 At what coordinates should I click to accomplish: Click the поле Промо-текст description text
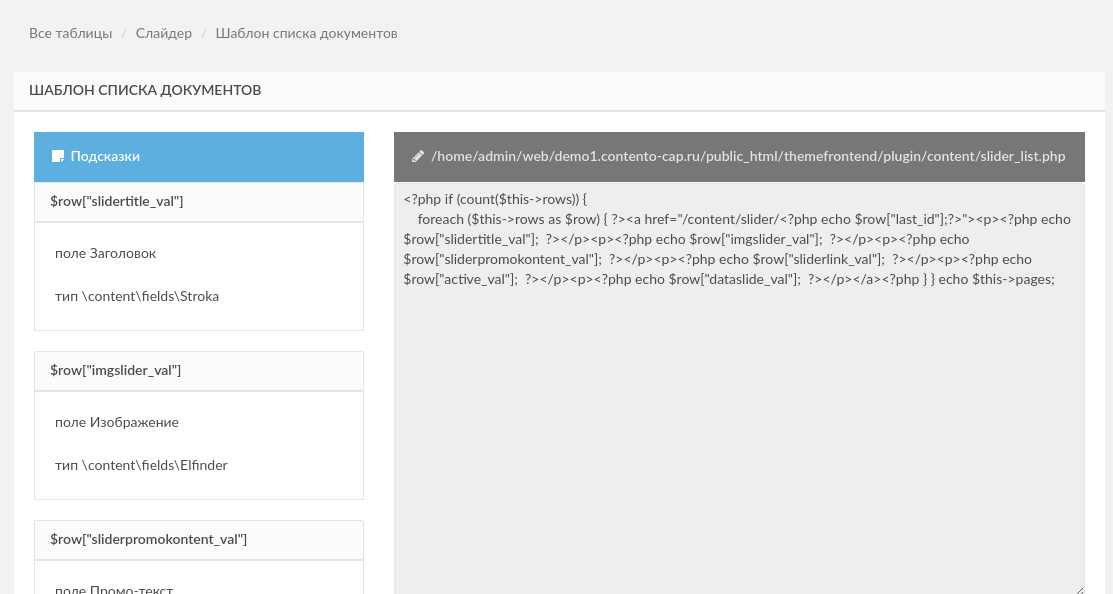[x=114, y=588]
